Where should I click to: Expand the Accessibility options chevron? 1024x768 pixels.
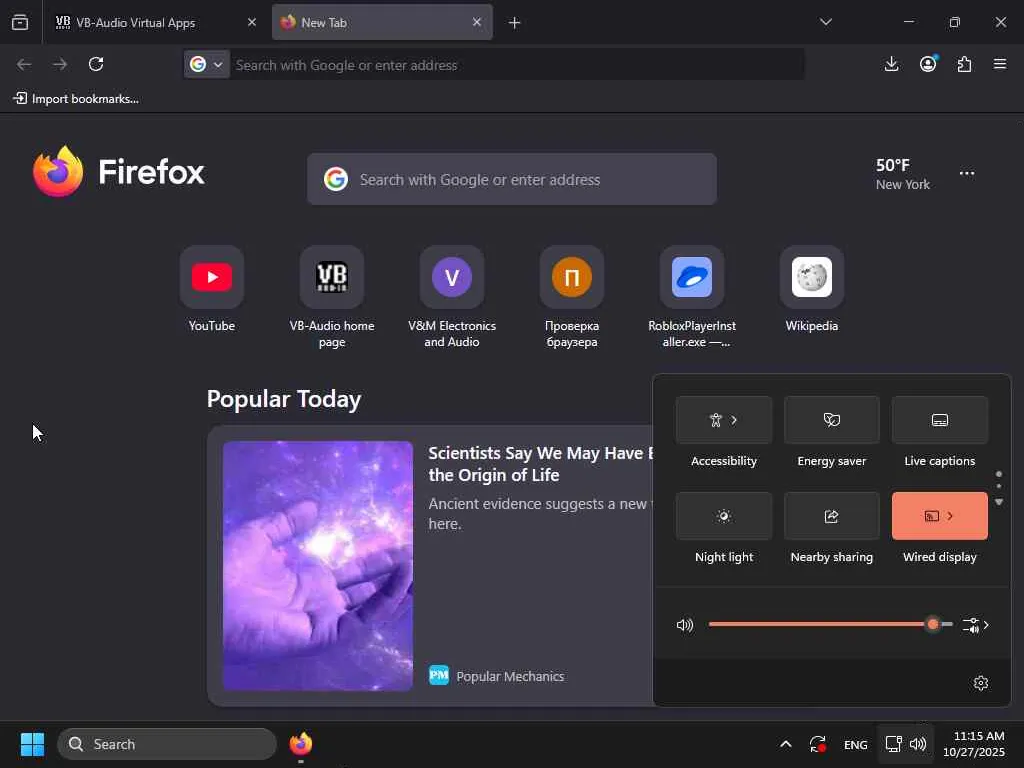tap(735, 420)
